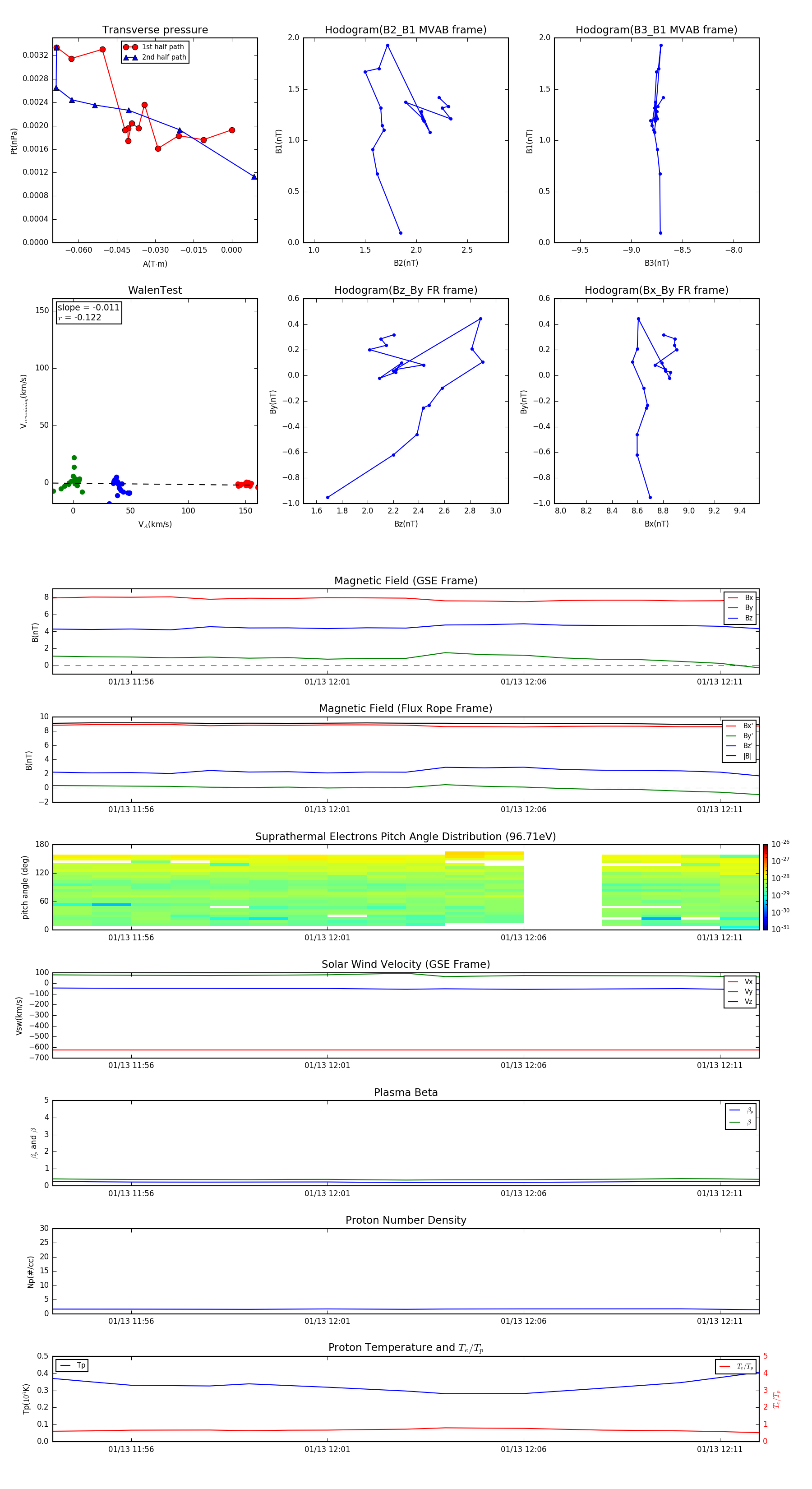Screen dimensions: 812x1489
Task: Click the "Pt(nPa)" y-axis label
Action: point(14,140)
